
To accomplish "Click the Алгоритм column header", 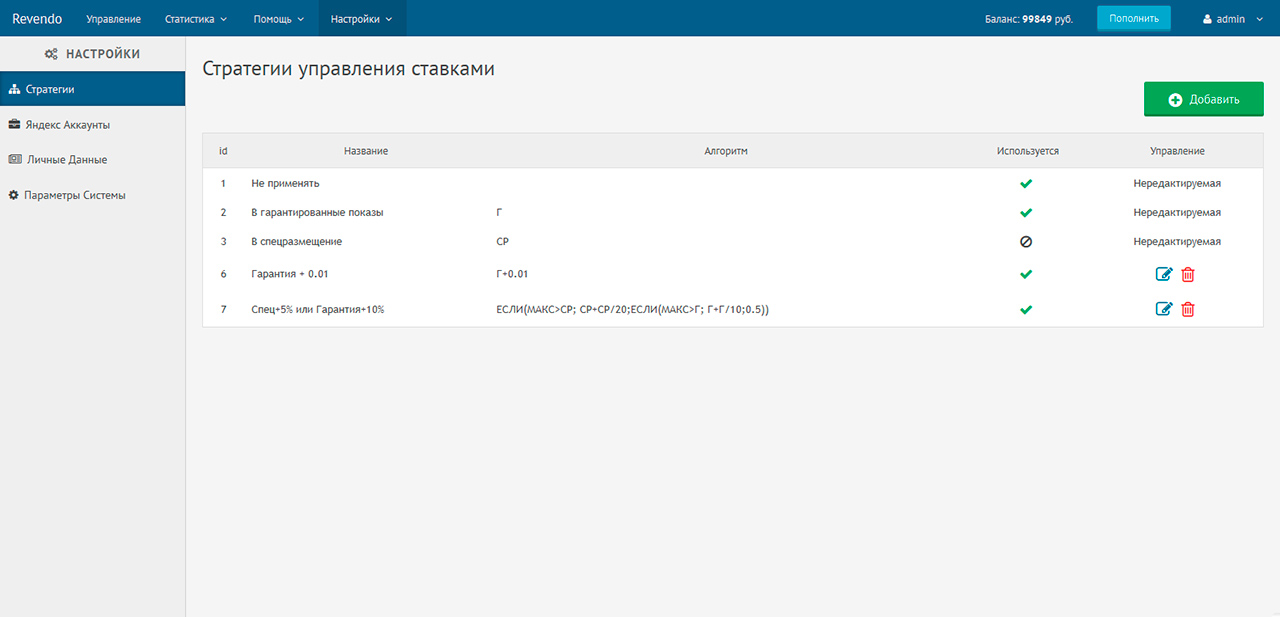I will click(726, 151).
